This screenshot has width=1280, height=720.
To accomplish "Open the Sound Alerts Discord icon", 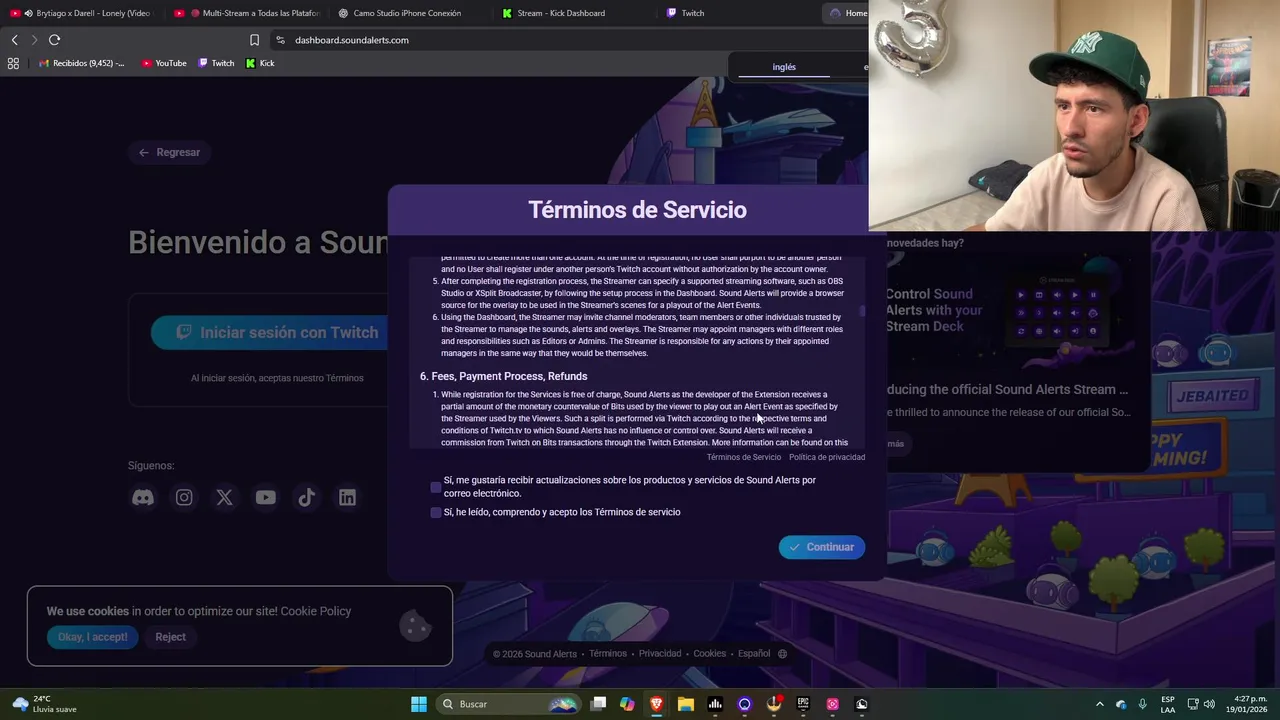I will tap(143, 497).
